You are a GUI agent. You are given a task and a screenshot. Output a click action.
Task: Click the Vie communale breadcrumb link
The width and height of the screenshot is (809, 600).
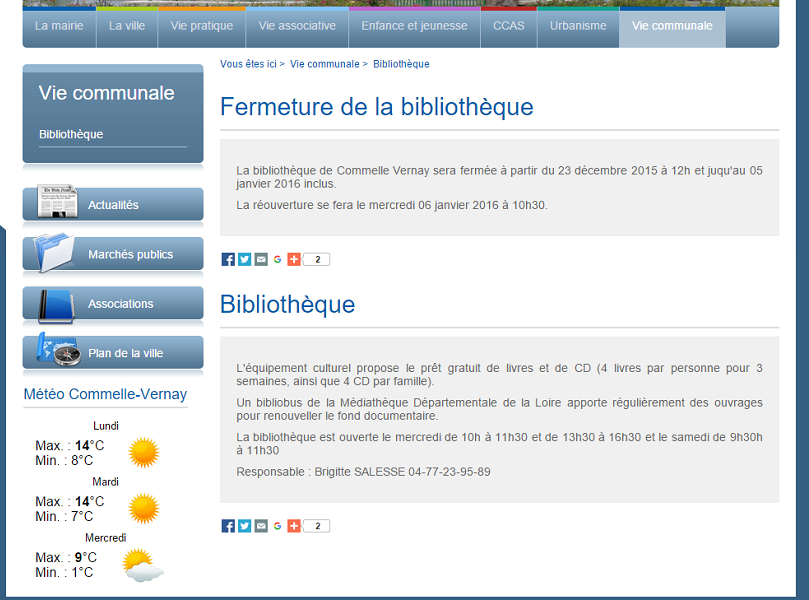click(x=325, y=64)
